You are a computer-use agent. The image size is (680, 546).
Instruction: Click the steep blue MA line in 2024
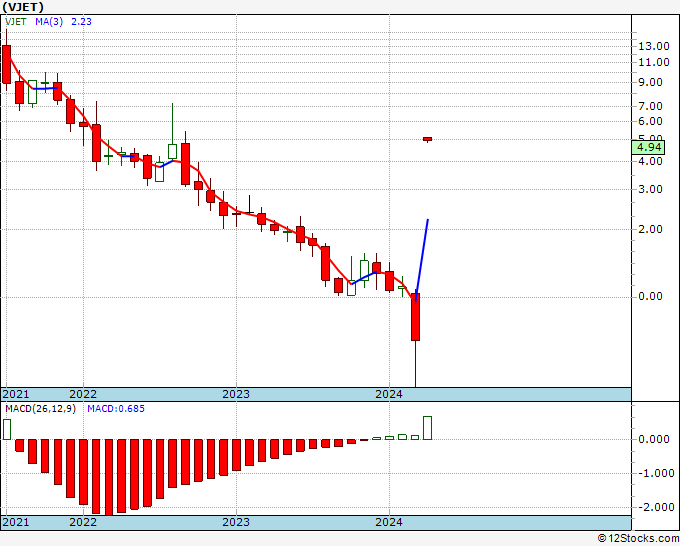click(422, 260)
